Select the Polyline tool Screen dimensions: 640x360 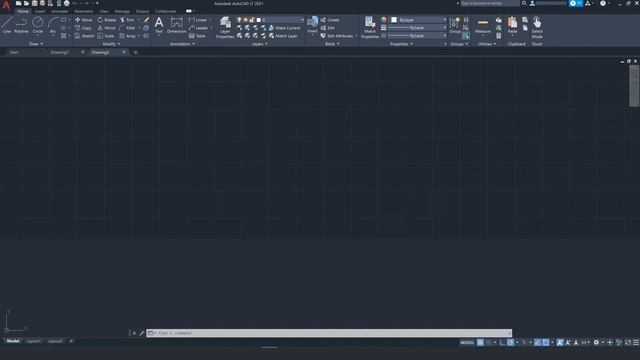click(21, 25)
